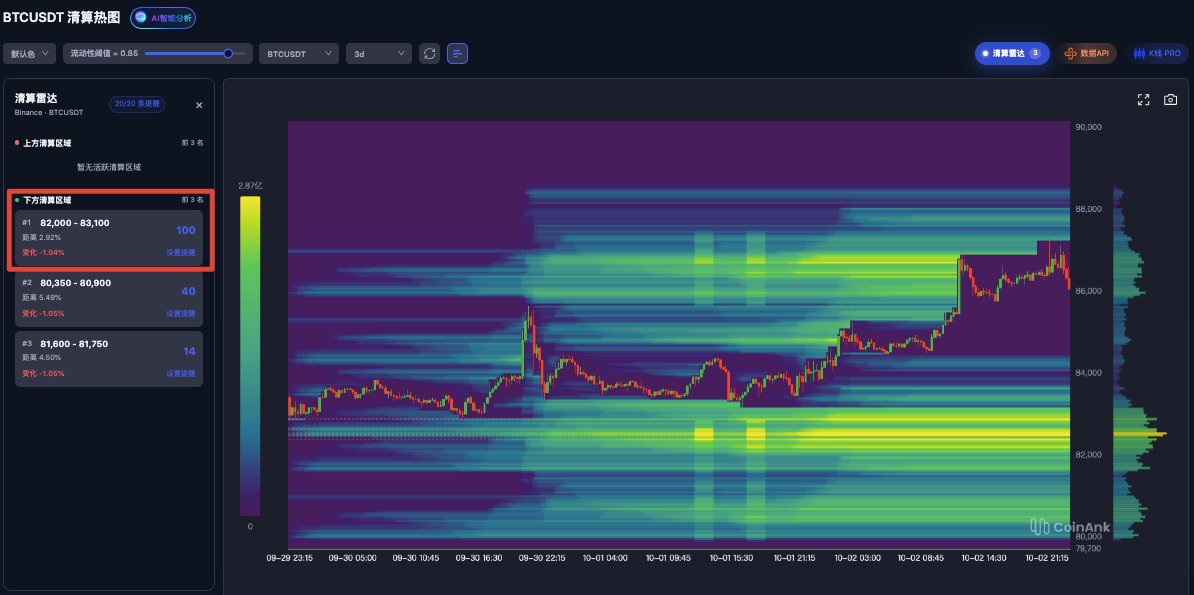
Task: Click the 流动性阈值 slider handle
Action: 228,53
